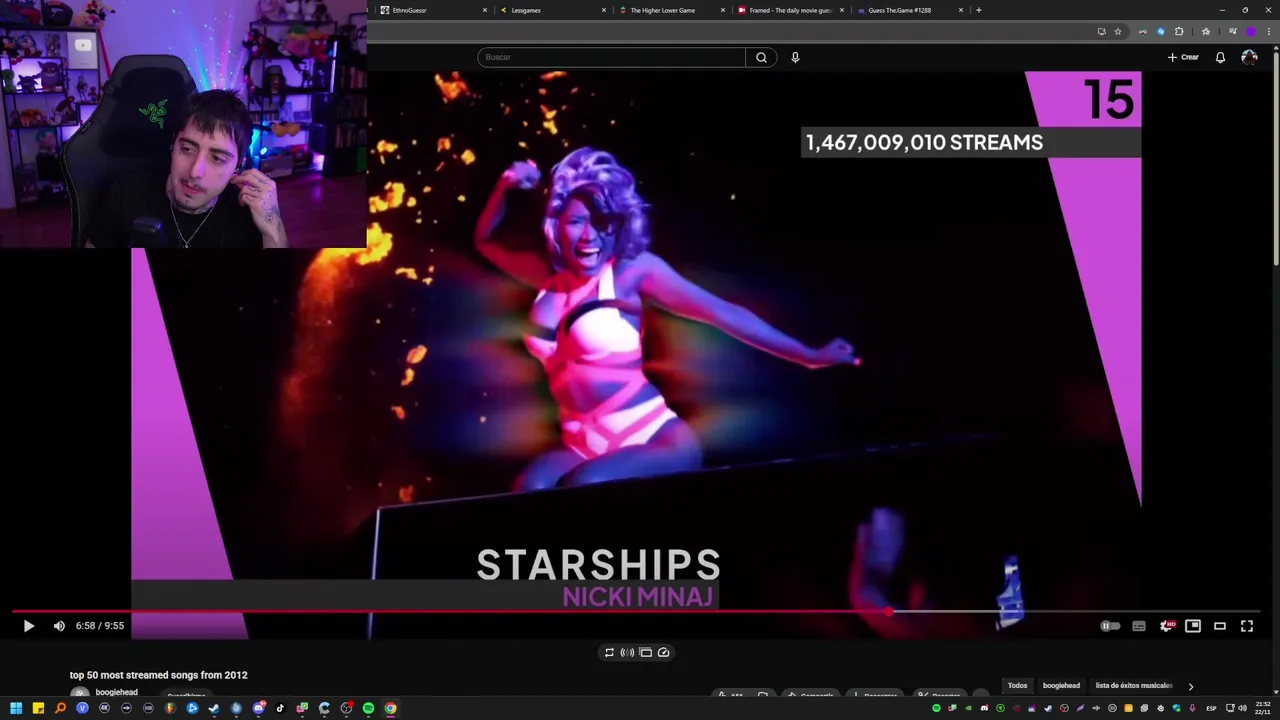Open Google Chrome taskbar icon

[x=390, y=708]
